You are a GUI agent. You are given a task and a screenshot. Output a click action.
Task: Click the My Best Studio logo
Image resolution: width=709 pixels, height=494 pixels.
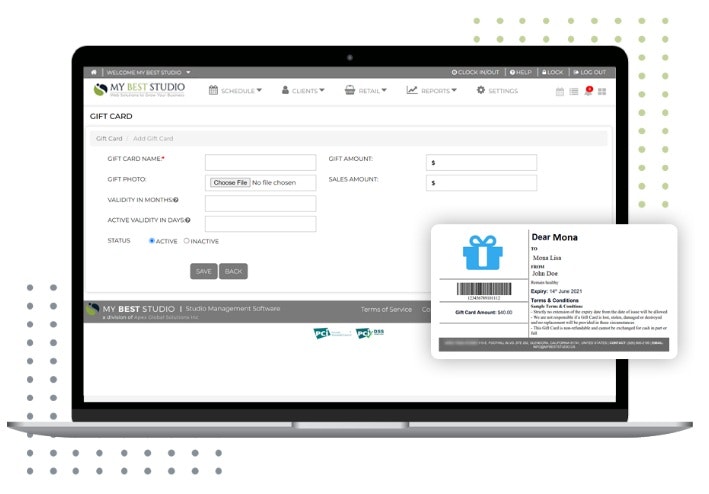coord(139,89)
